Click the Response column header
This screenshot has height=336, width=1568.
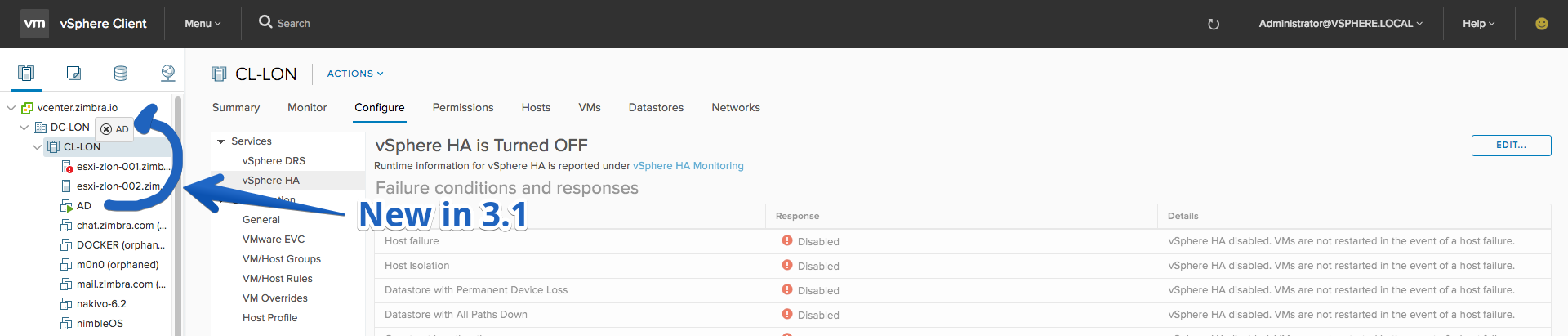click(797, 216)
